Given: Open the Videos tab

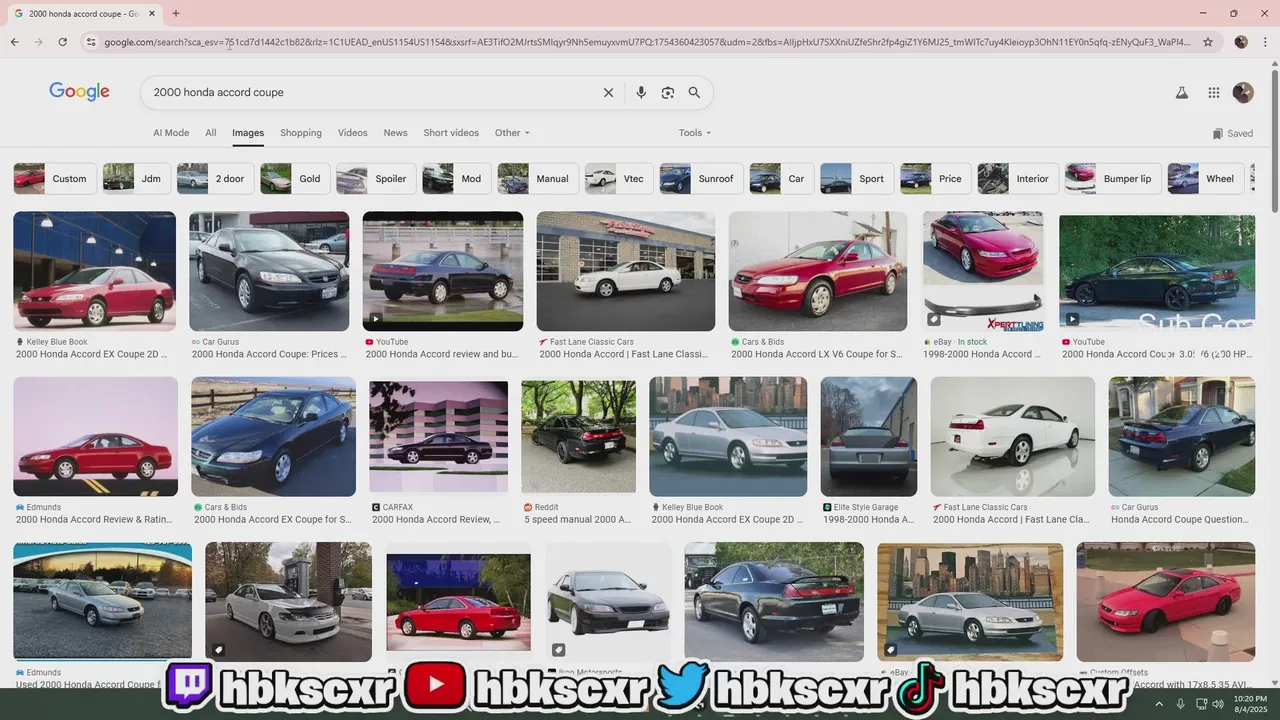Looking at the screenshot, I should (353, 133).
